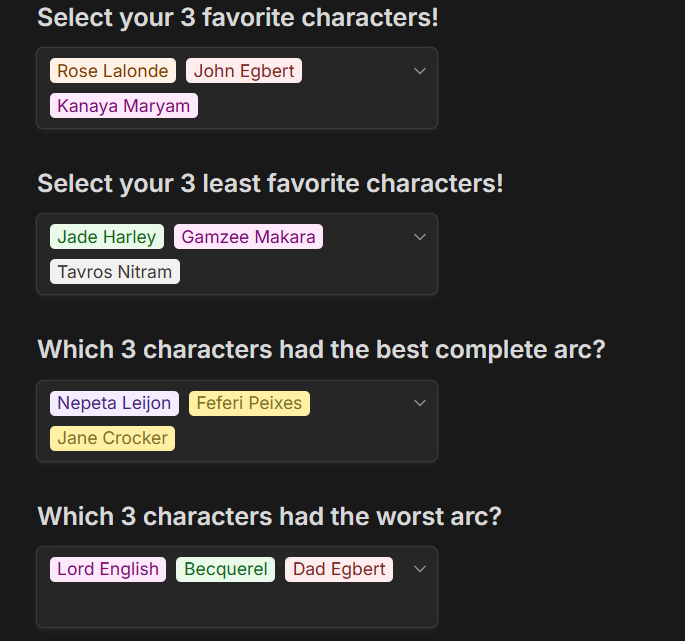685x641 pixels.
Task: Click empty area of best complete arc field
Action: pos(300,438)
